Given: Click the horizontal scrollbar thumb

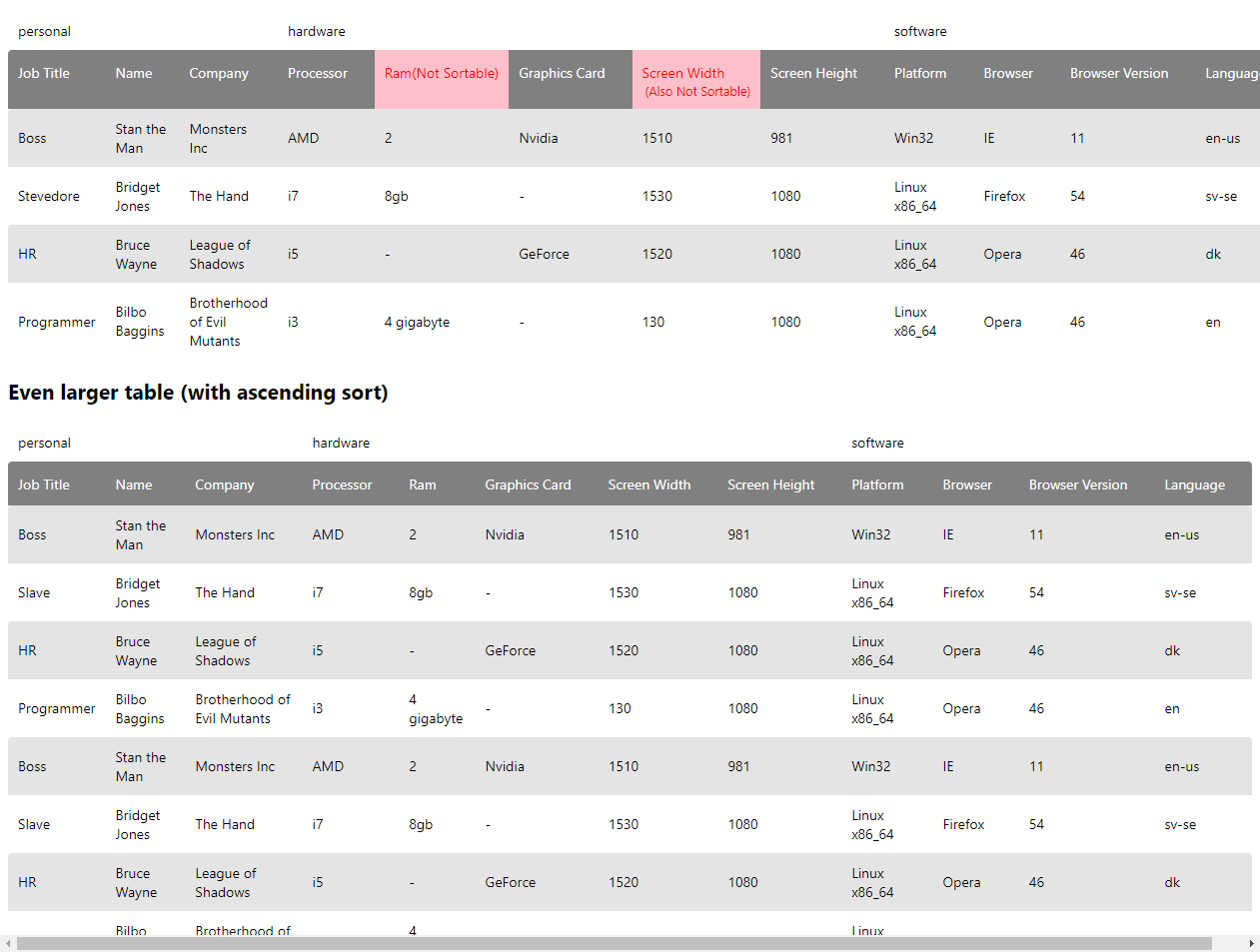Looking at the screenshot, I should point(614,944).
